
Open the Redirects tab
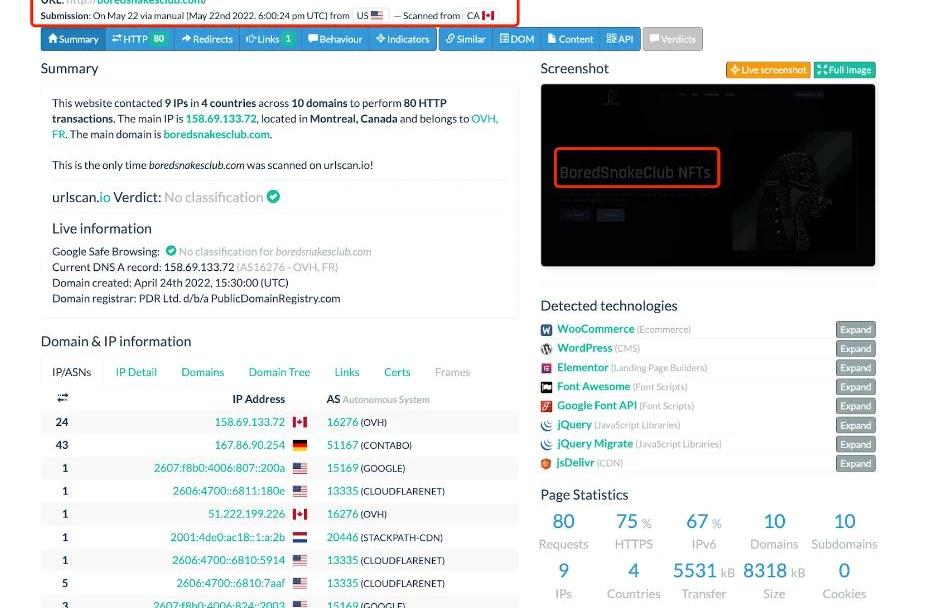207,39
